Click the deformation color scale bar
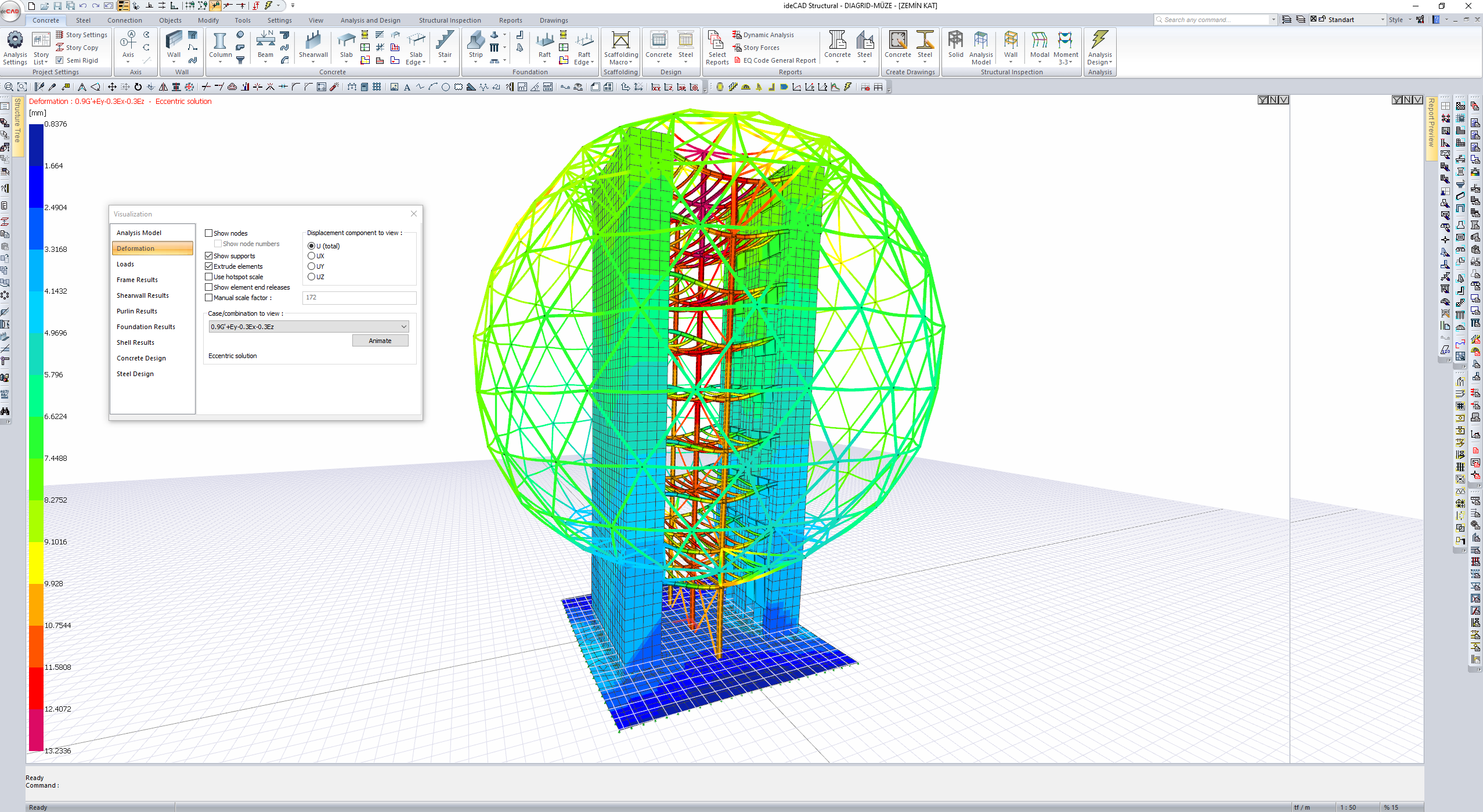Viewport: 1483px width, 812px height. (x=36, y=436)
